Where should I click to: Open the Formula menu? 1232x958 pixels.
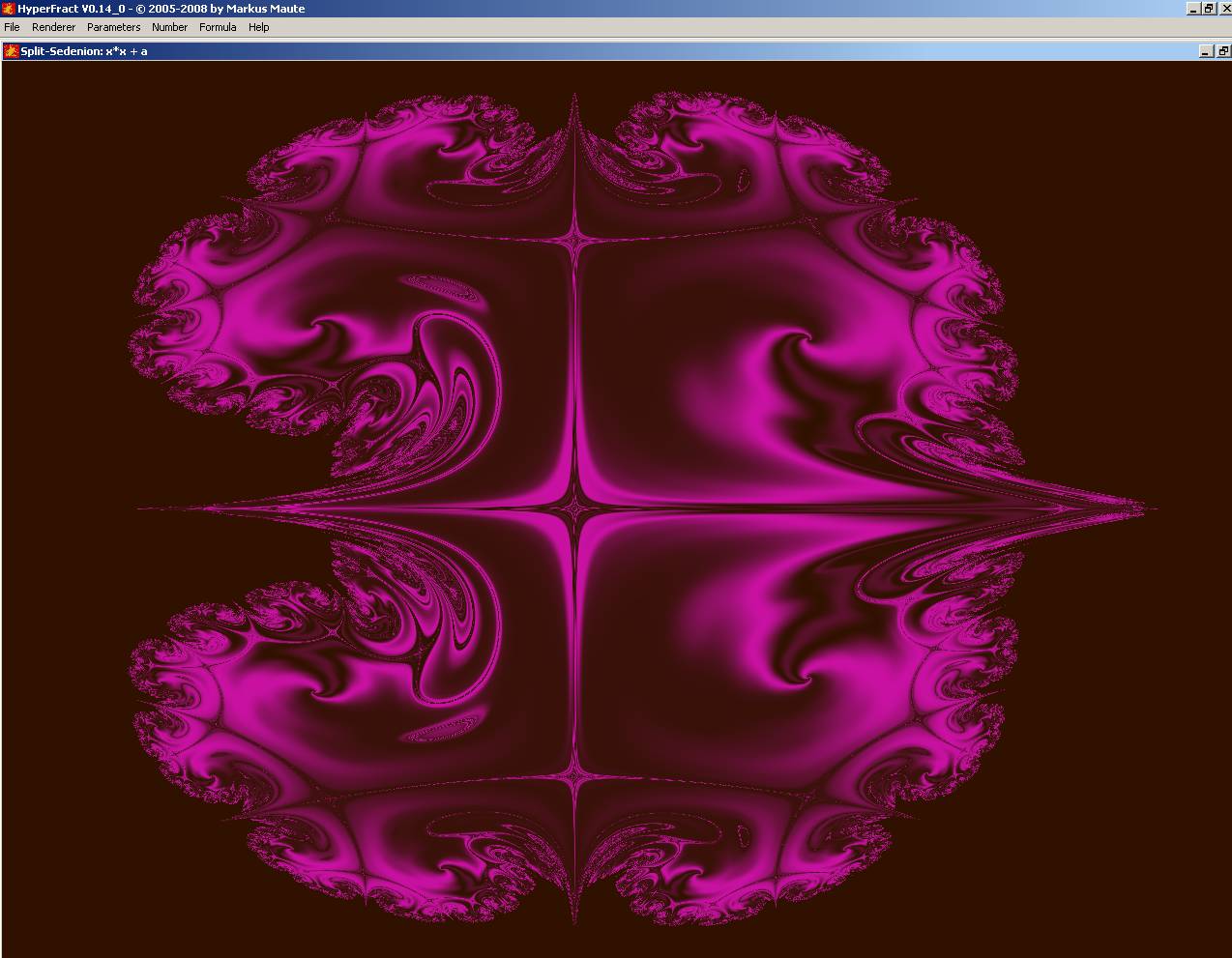(x=218, y=27)
